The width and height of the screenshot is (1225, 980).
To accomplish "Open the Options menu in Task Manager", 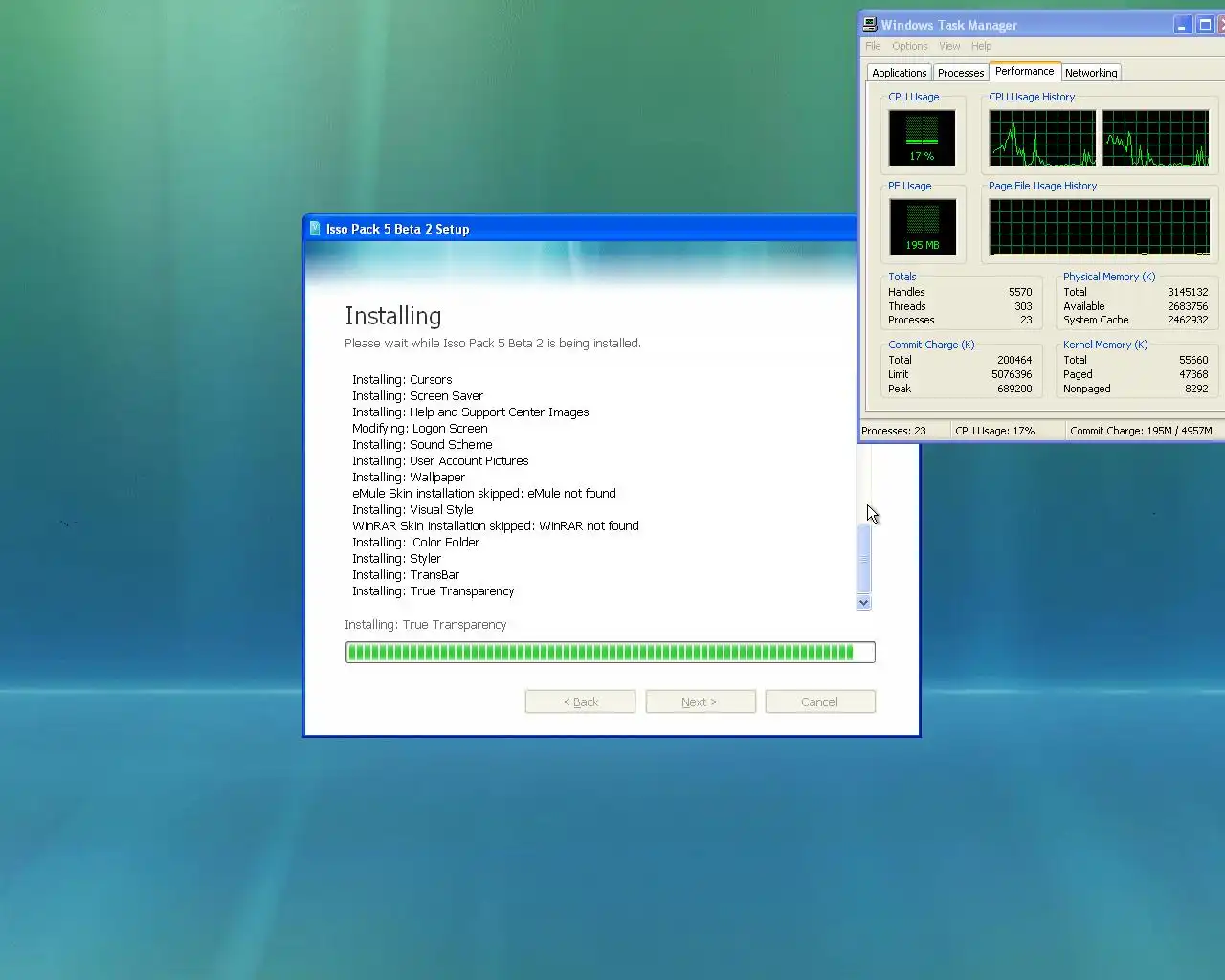I will 910,46.
